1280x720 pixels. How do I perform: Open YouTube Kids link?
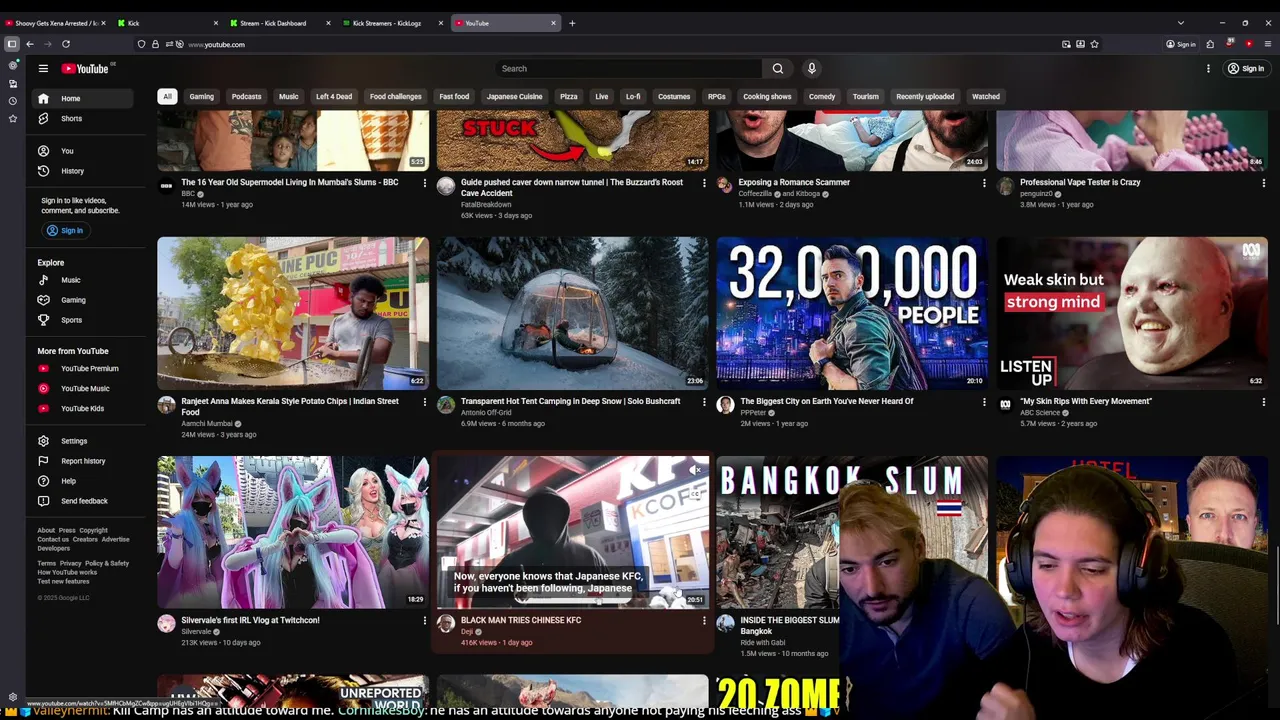point(80,408)
